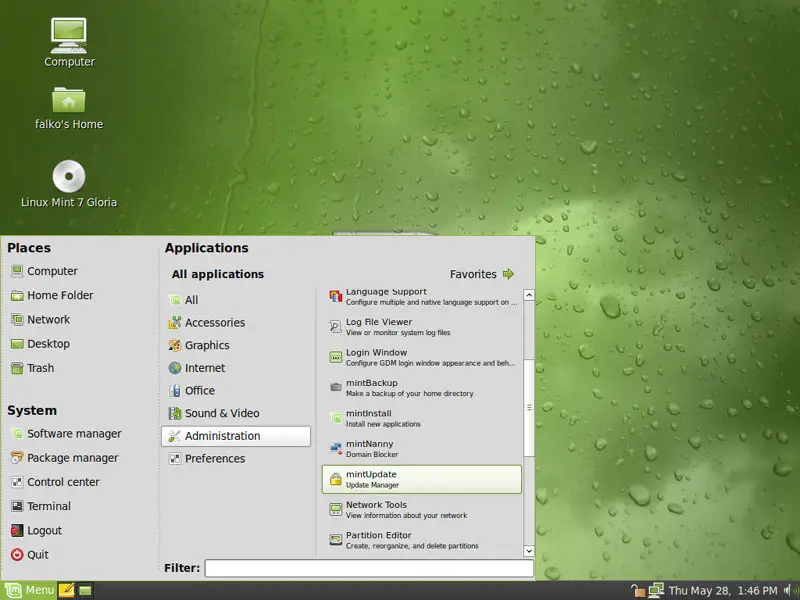Click the mintBackup app icon
800x600 pixels.
pyautogui.click(x=335, y=388)
